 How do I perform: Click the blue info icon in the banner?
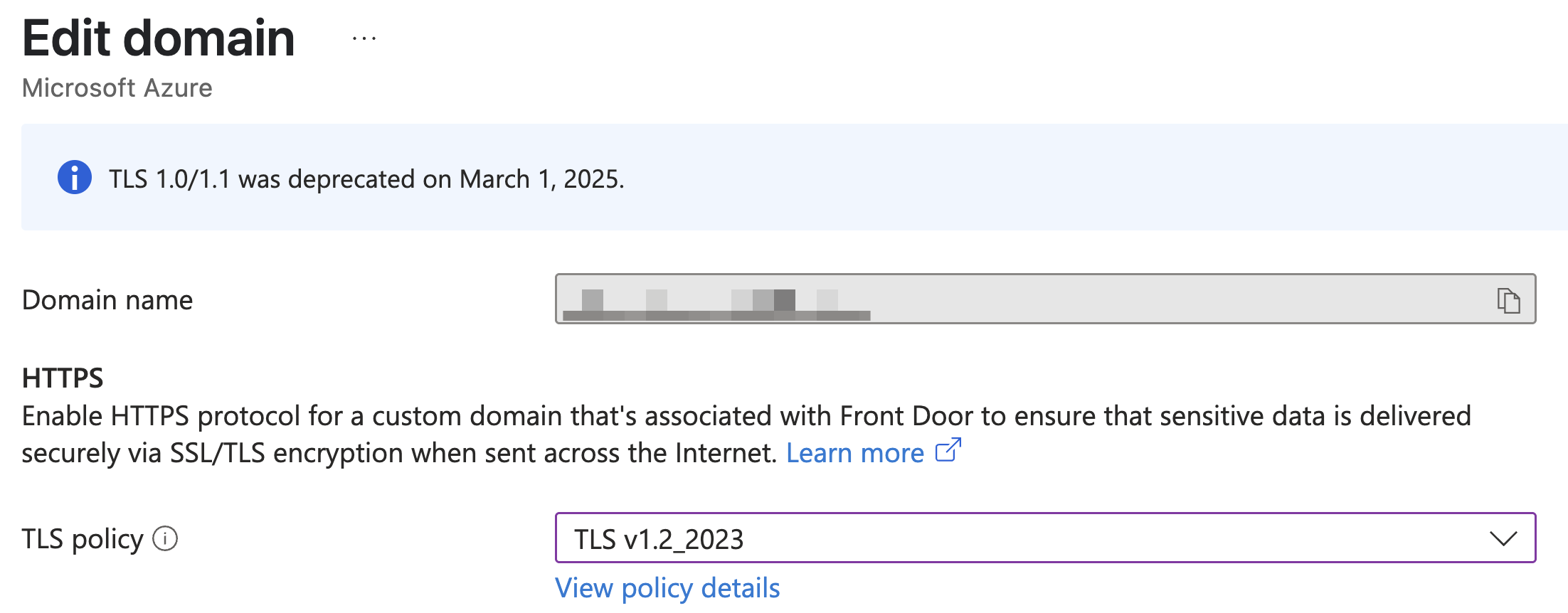[x=75, y=178]
